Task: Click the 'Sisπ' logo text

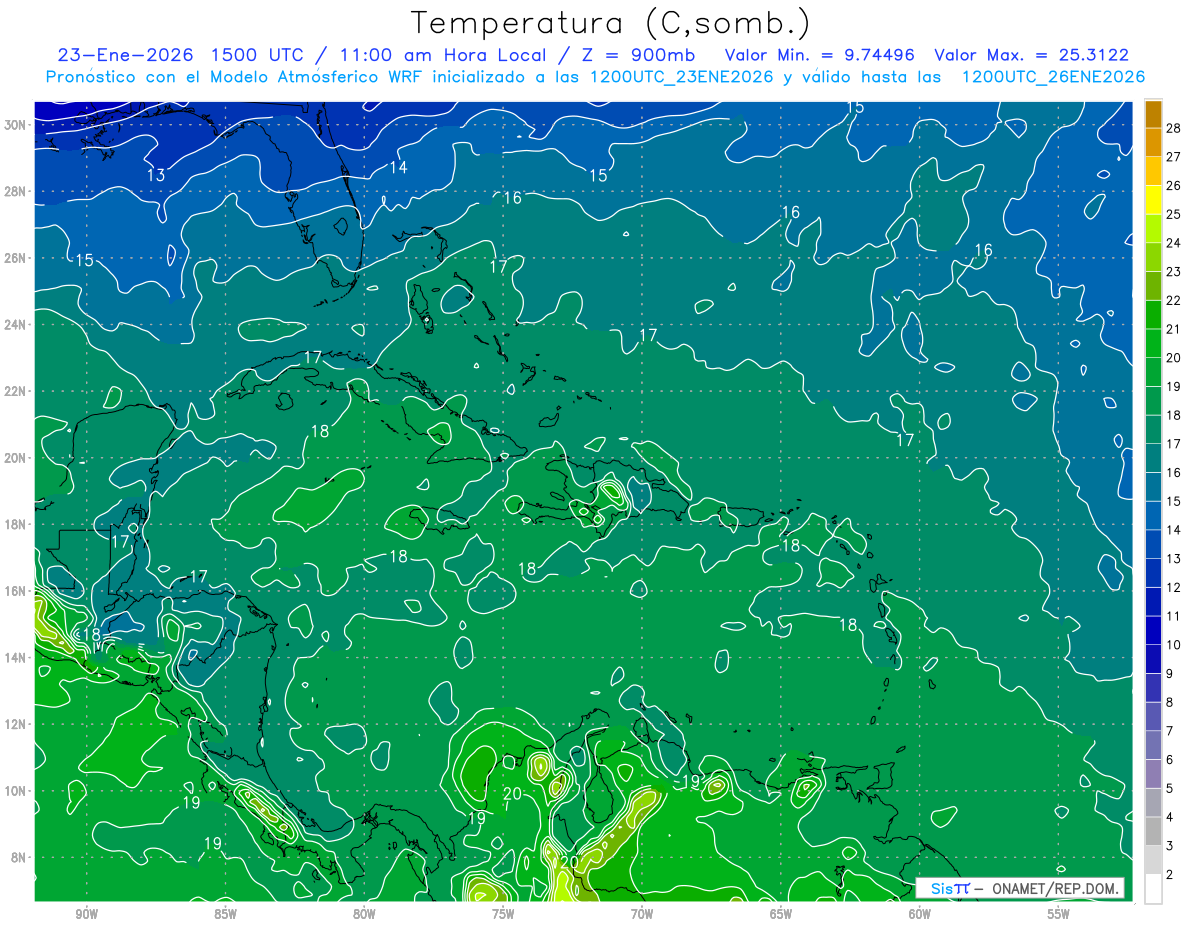Action: pyautogui.click(x=950, y=888)
